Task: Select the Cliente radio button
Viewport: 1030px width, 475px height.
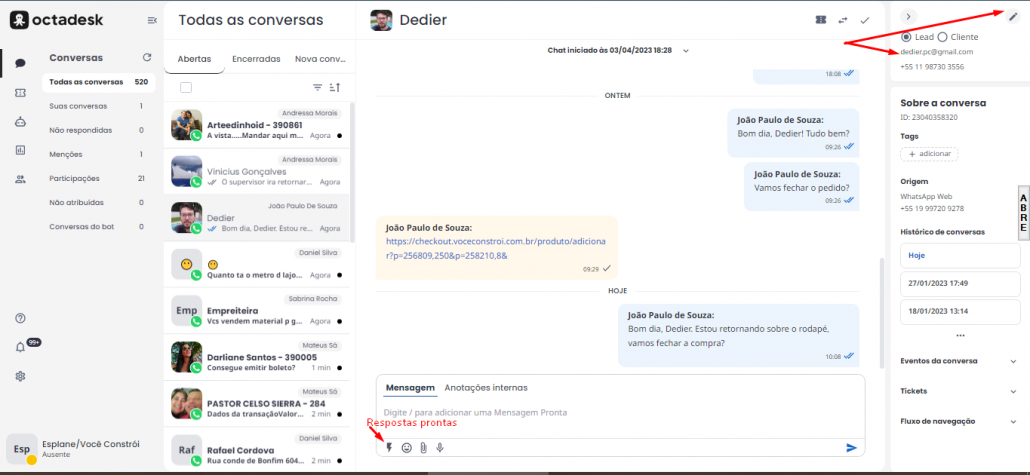Action: [942, 37]
